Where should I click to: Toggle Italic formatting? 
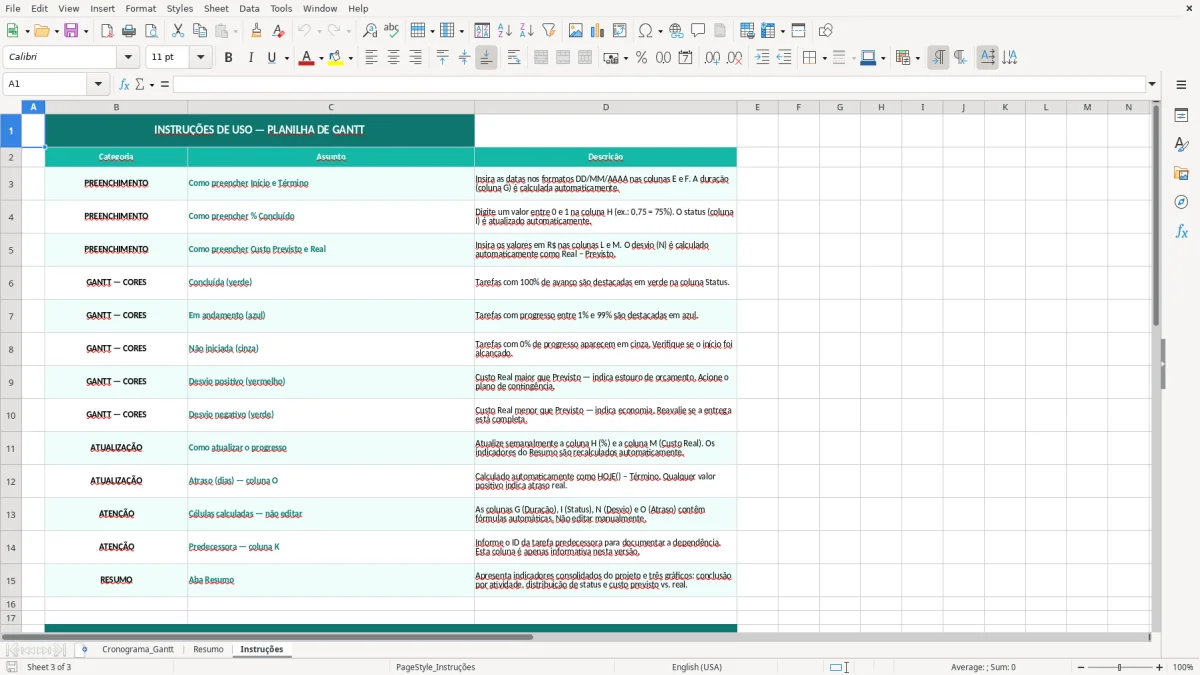point(250,58)
